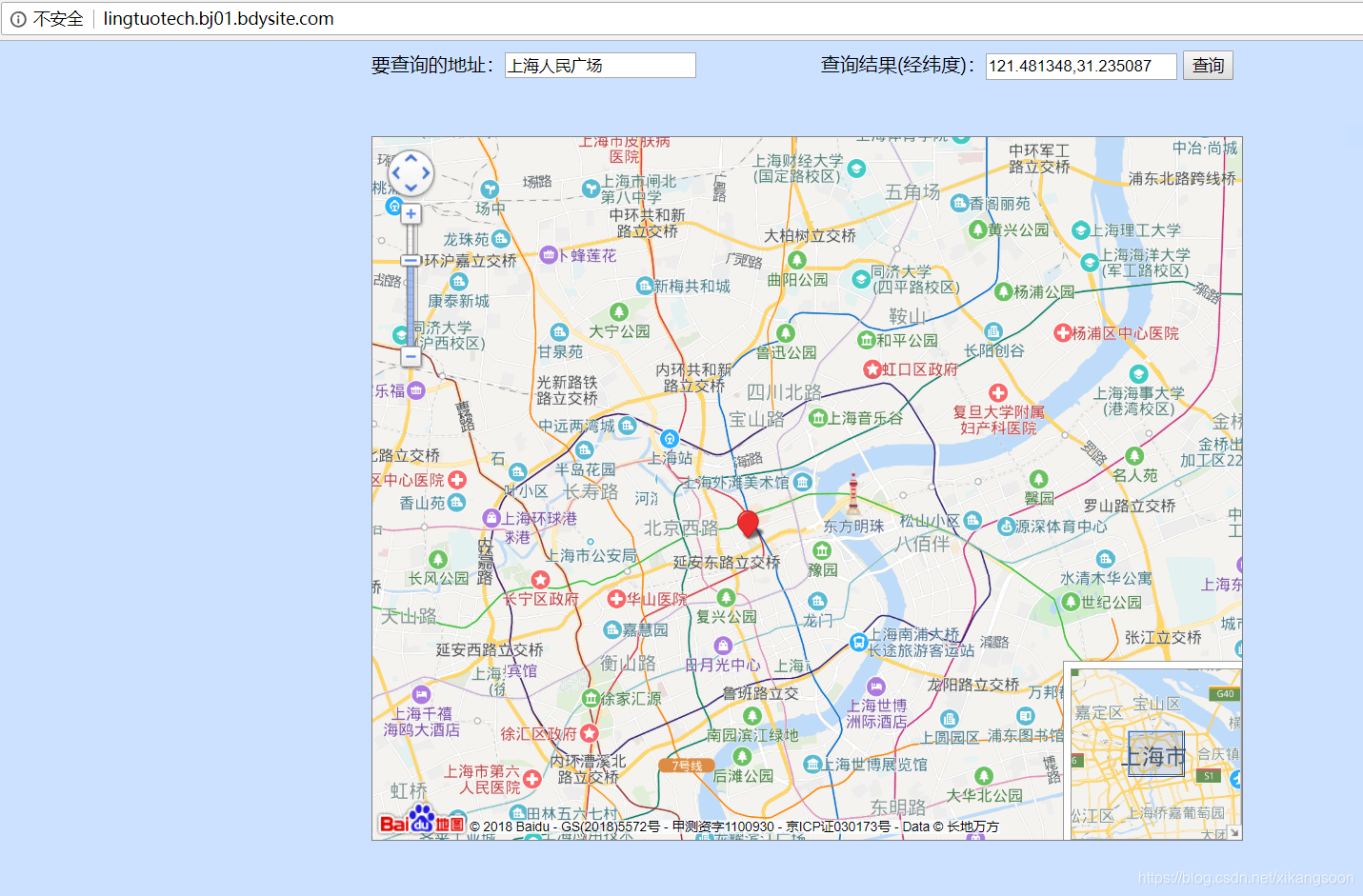1363x896 pixels.
Task: Focus the address input containing 上海人民广场
Action: click(x=600, y=66)
